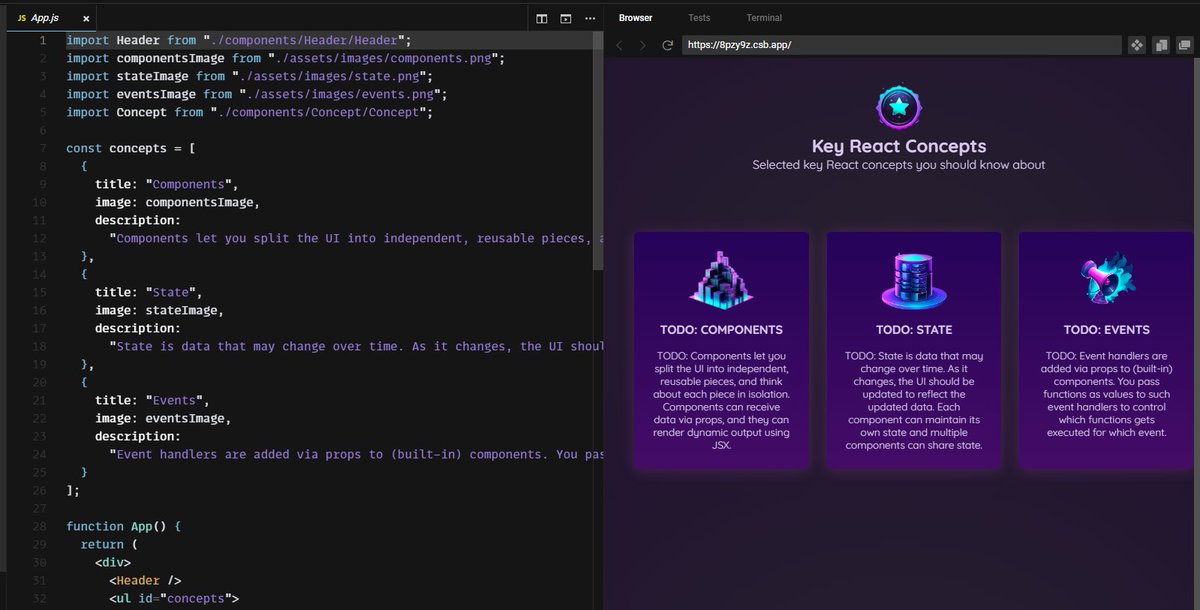
Task: Switch to the Tests tab
Action: click(699, 17)
